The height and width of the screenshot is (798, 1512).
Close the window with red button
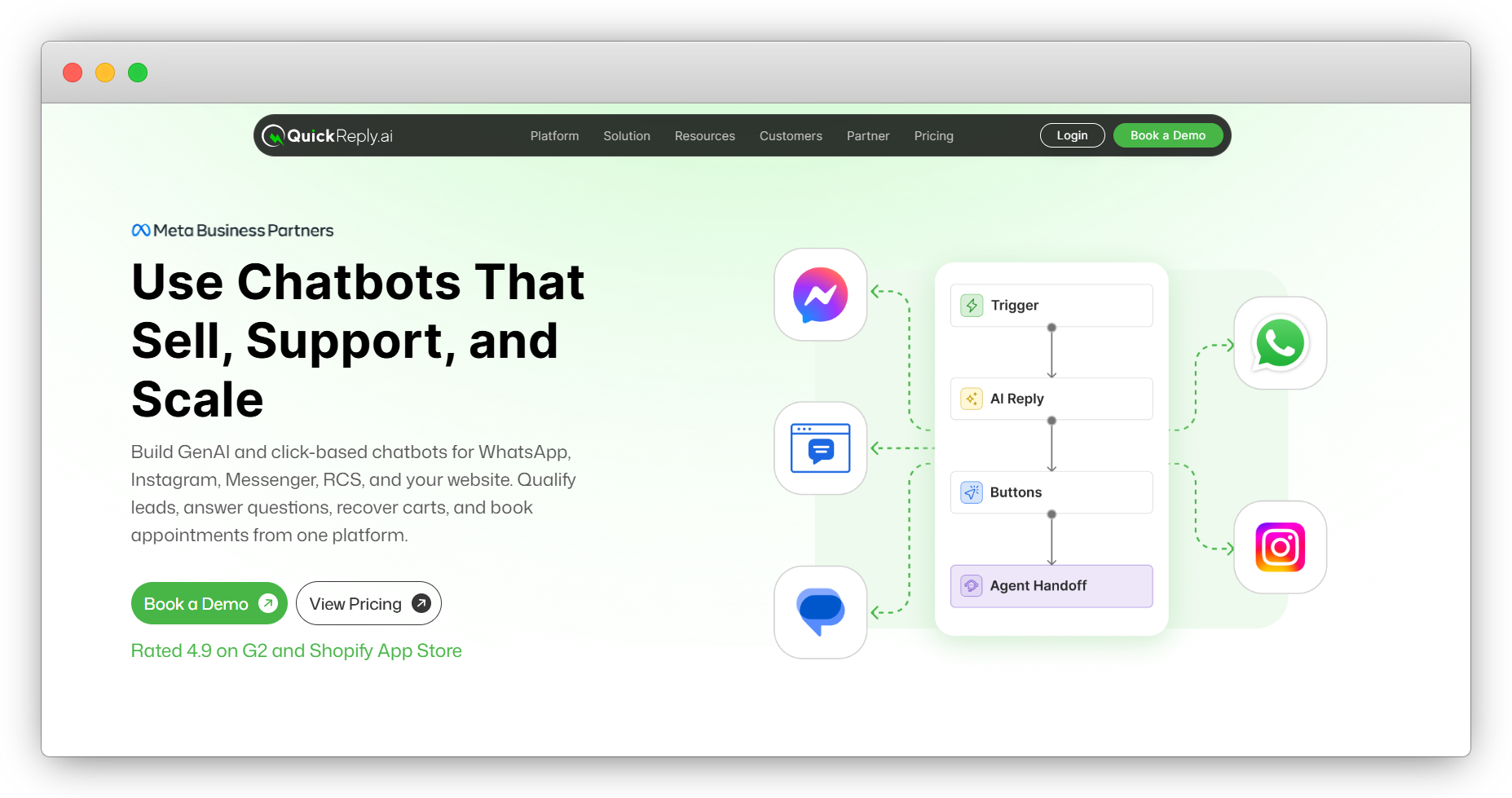[x=73, y=73]
